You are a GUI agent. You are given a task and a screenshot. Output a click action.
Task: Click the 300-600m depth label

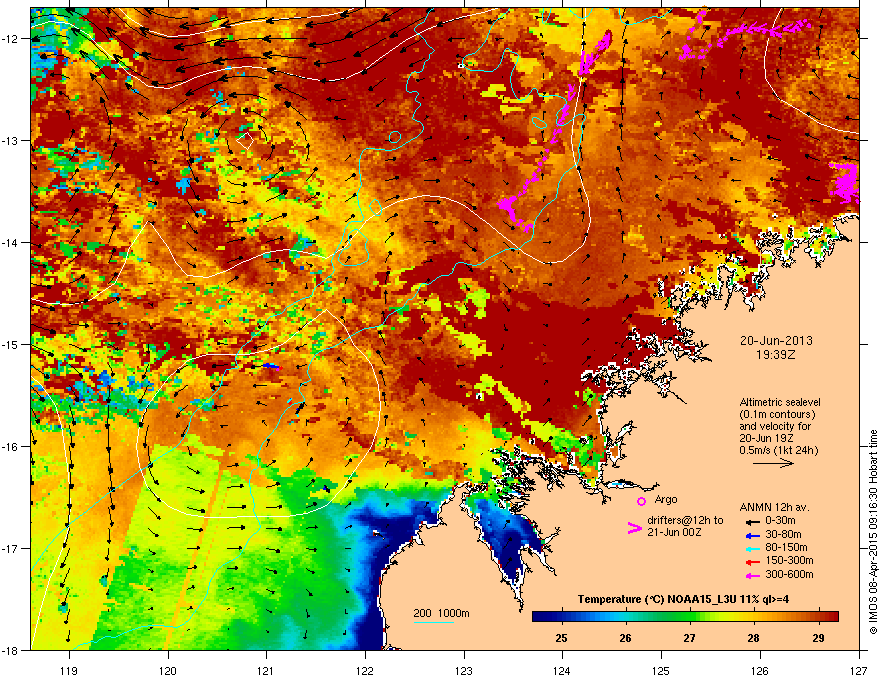[790, 575]
